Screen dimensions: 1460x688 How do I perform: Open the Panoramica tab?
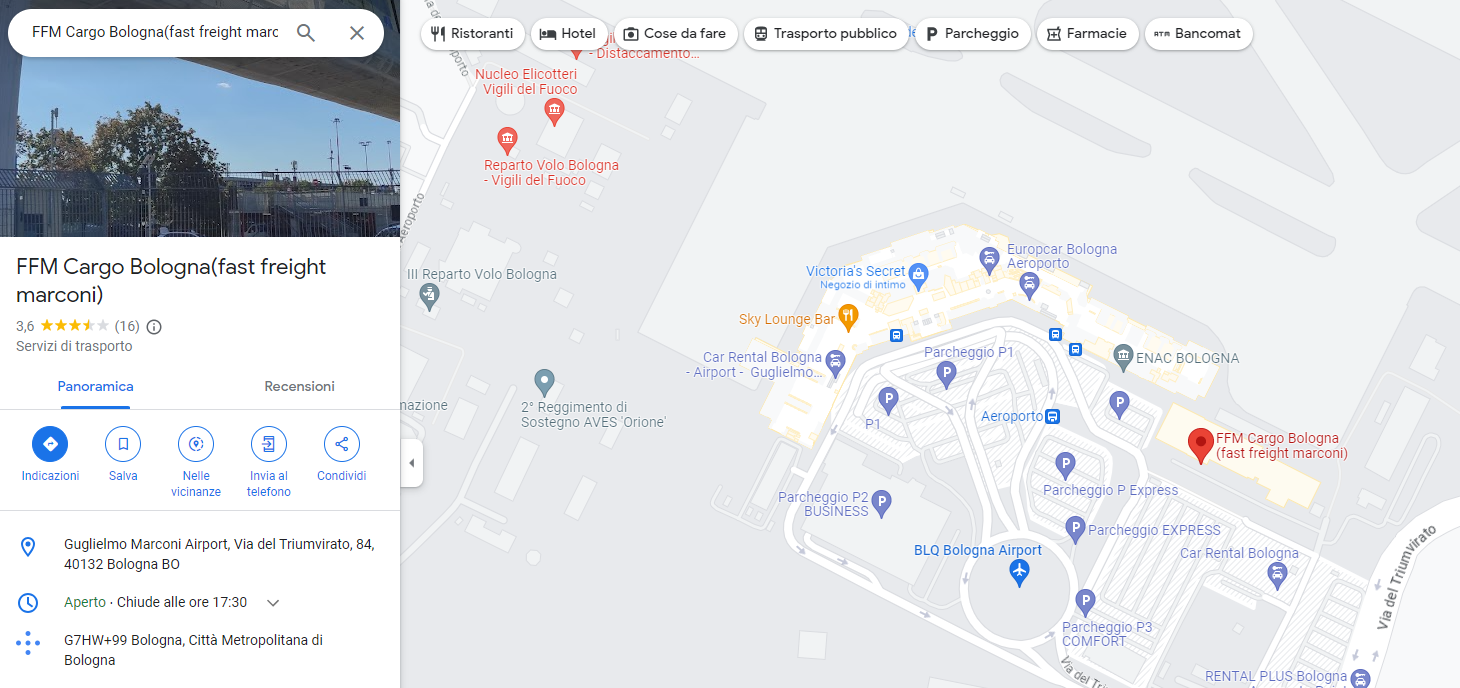tap(96, 386)
